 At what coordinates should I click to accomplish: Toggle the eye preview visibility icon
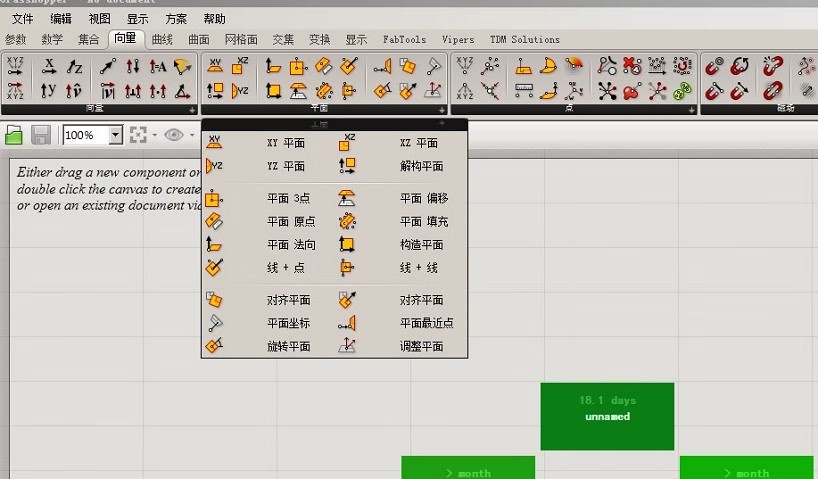(174, 135)
